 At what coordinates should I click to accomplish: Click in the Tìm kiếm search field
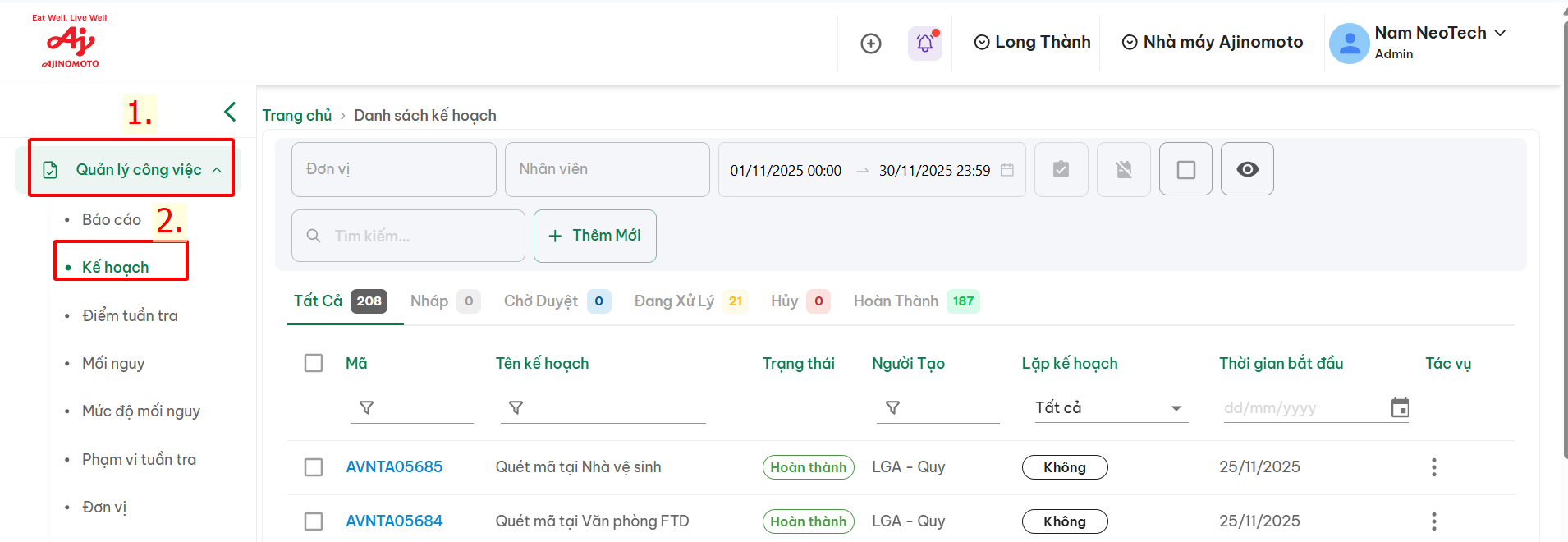coord(419,236)
